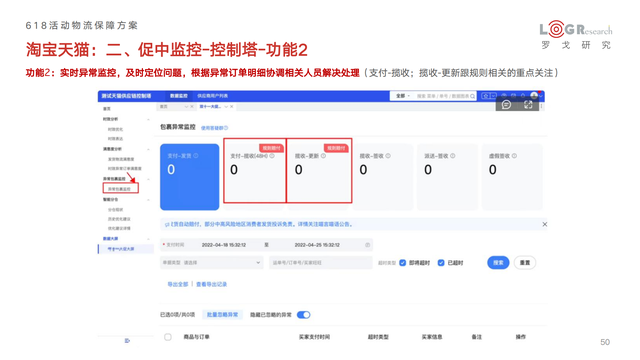
Task: Open 历史优化建议 in the sidebar
Action: pyautogui.click(x=119, y=219)
